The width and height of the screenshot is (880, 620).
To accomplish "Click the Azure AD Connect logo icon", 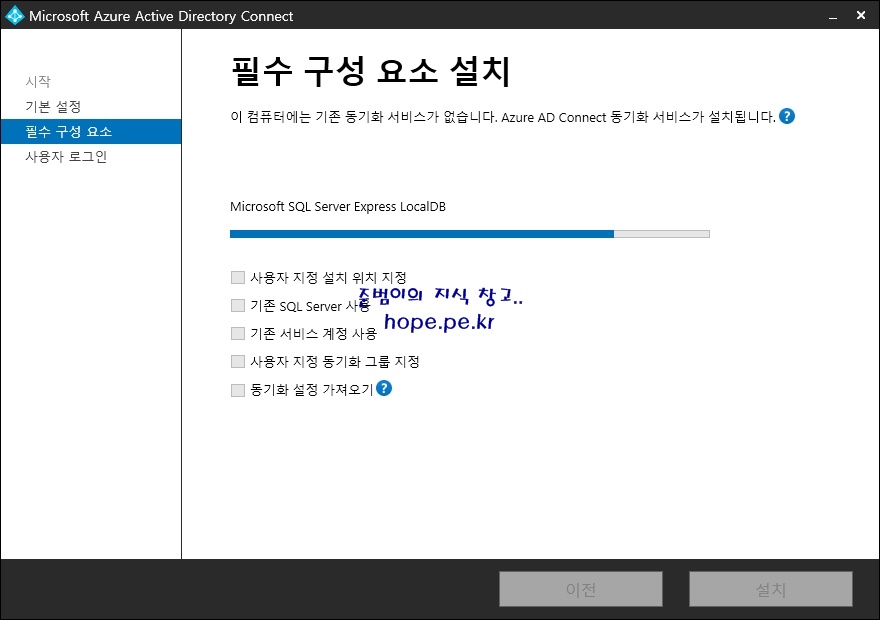I will tap(14, 15).
